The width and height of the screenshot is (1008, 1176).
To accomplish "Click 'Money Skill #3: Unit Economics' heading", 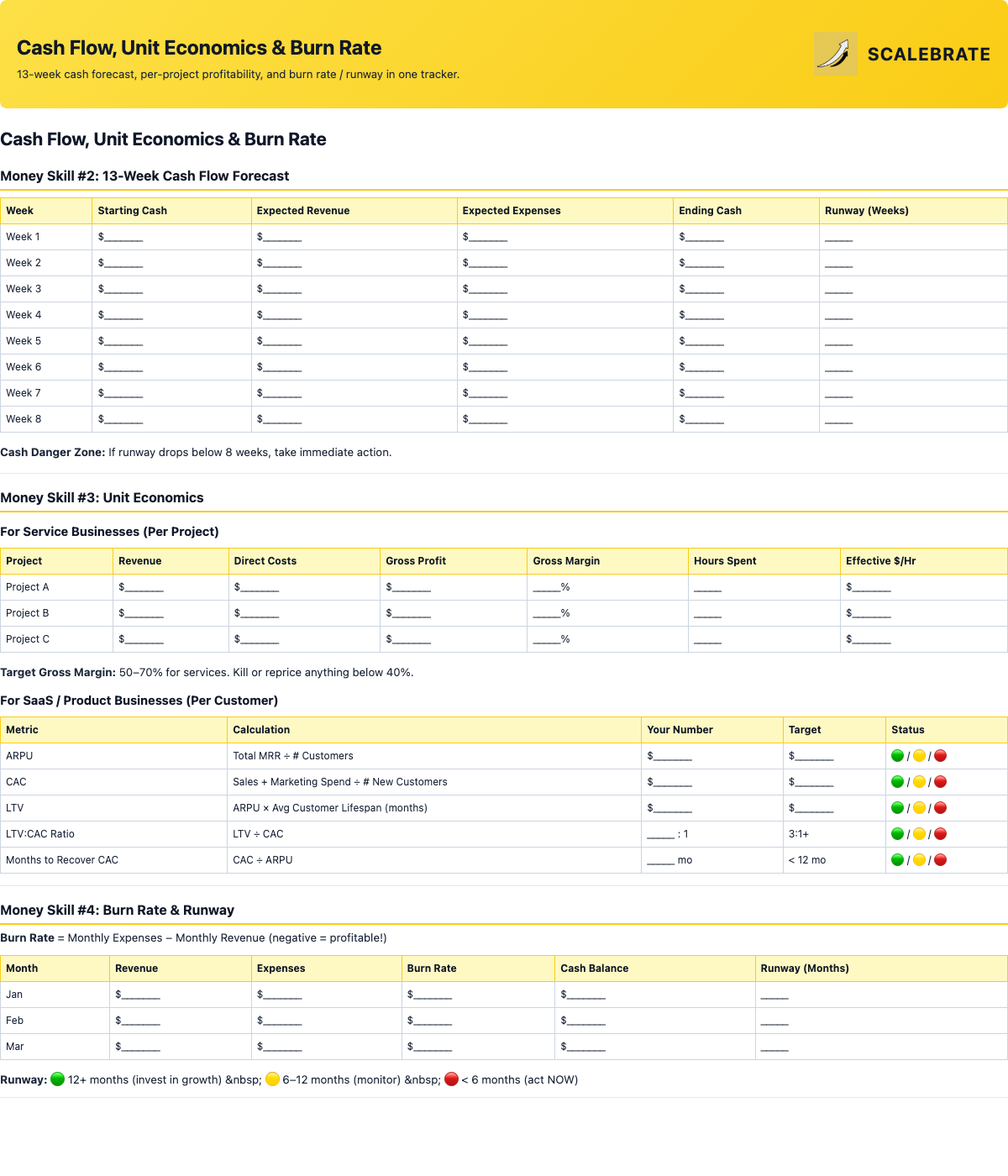I will (x=102, y=497).
